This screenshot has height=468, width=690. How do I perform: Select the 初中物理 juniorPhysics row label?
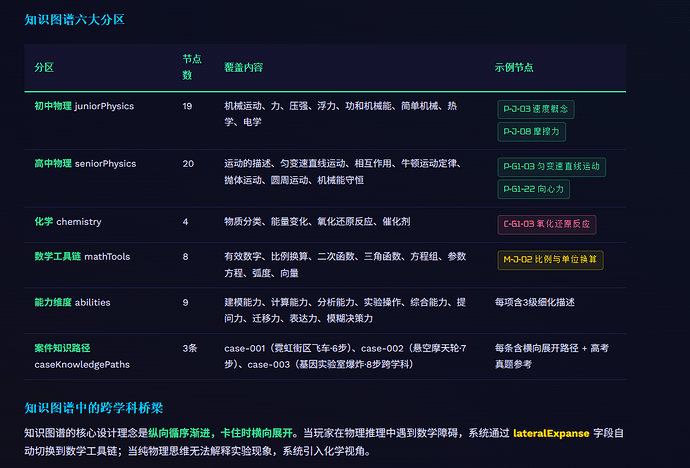pyautogui.click(x=84, y=106)
